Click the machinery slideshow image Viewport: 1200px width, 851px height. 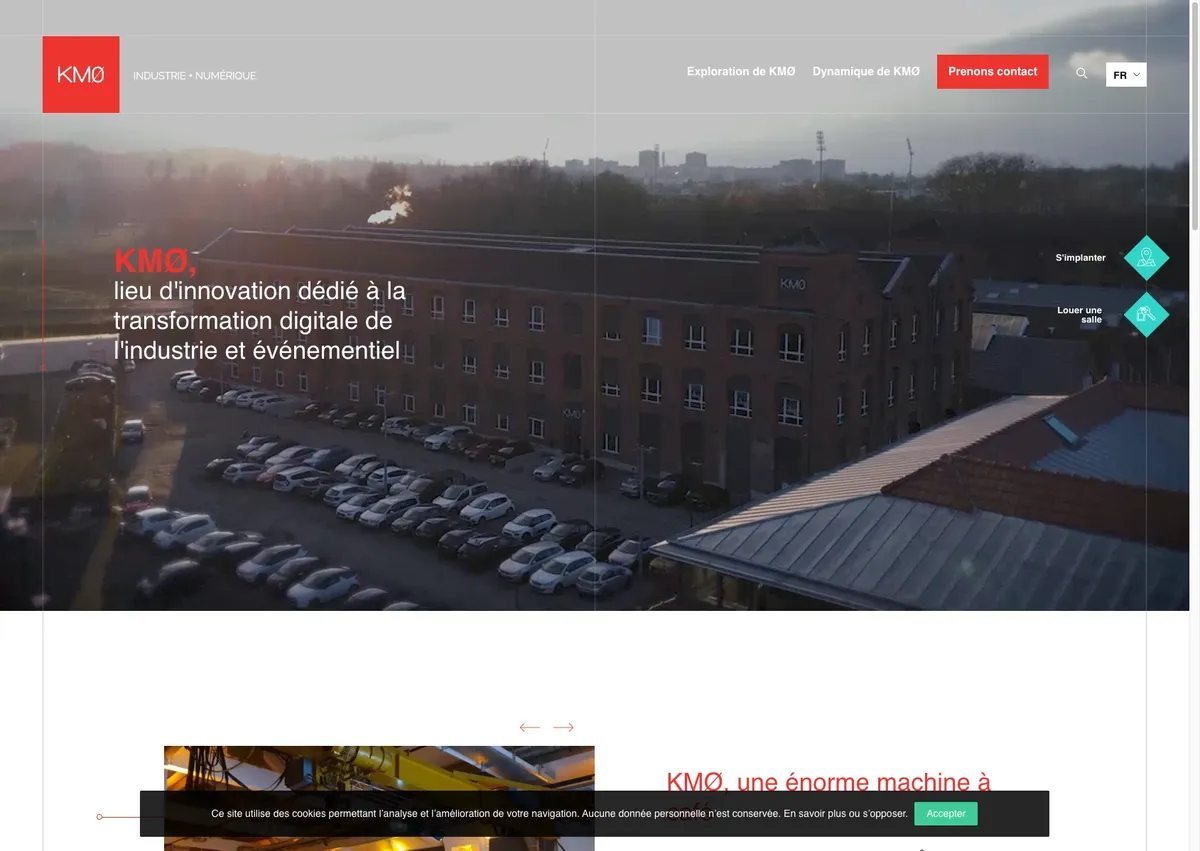coord(379,798)
